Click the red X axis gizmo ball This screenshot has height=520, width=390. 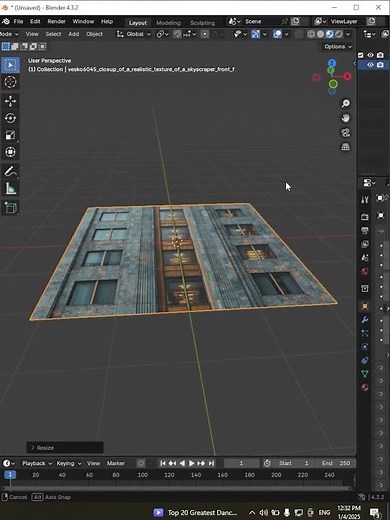pos(347,76)
